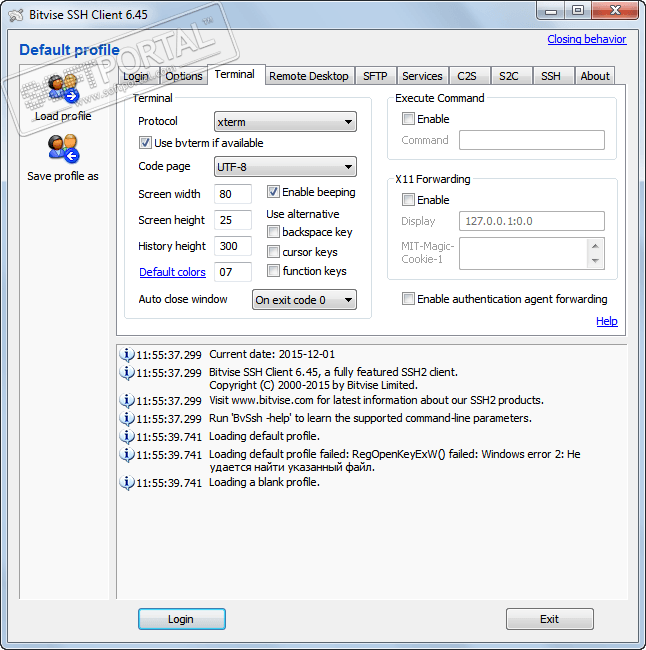Click MIT-Magic-Cookie scroll up arrow

click(595, 246)
